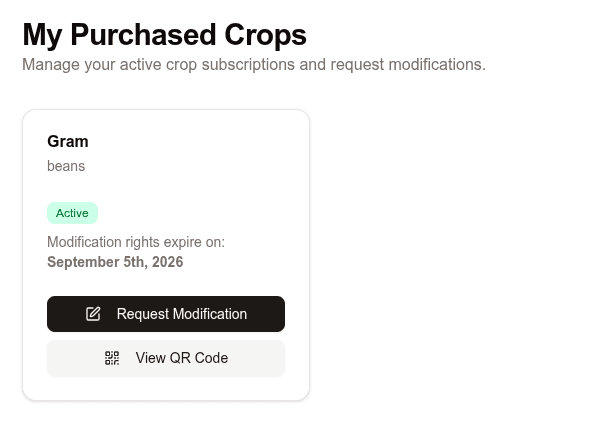Select the Gram crop title
The width and height of the screenshot is (607, 425).
click(x=68, y=141)
